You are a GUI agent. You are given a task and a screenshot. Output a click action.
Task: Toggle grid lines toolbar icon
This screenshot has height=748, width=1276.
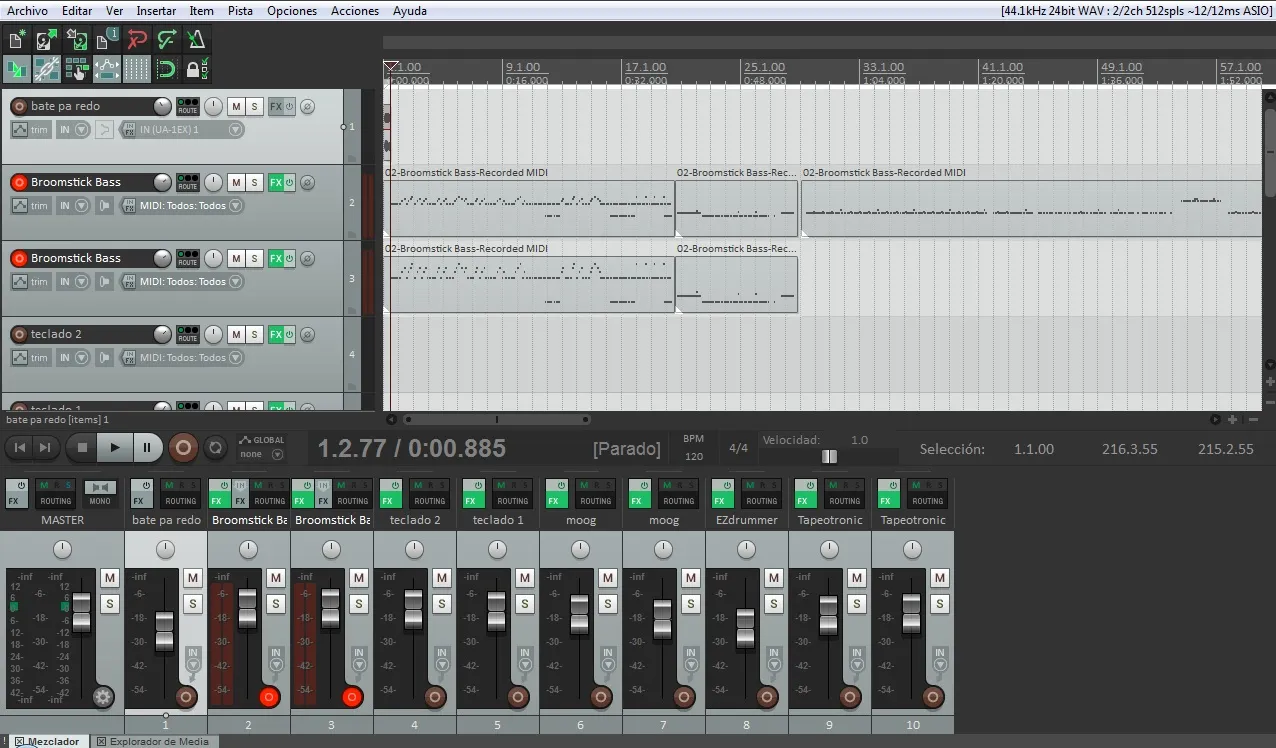(x=136, y=69)
